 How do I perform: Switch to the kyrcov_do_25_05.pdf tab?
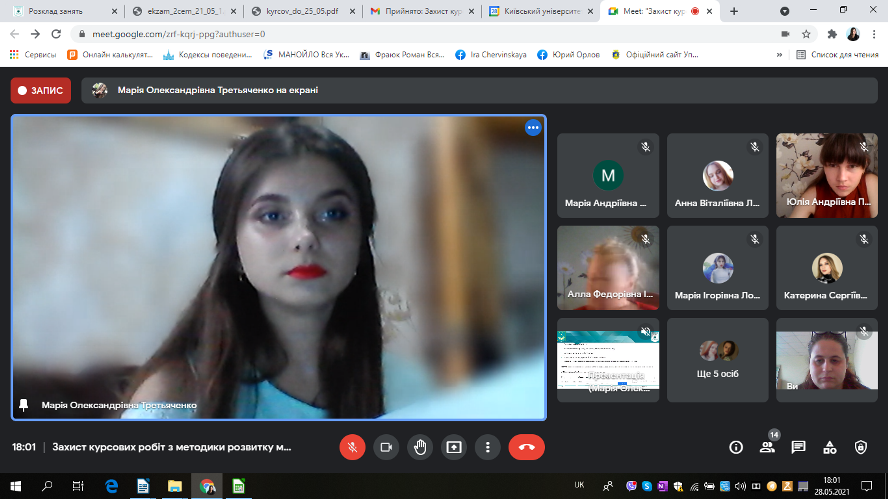click(303, 11)
